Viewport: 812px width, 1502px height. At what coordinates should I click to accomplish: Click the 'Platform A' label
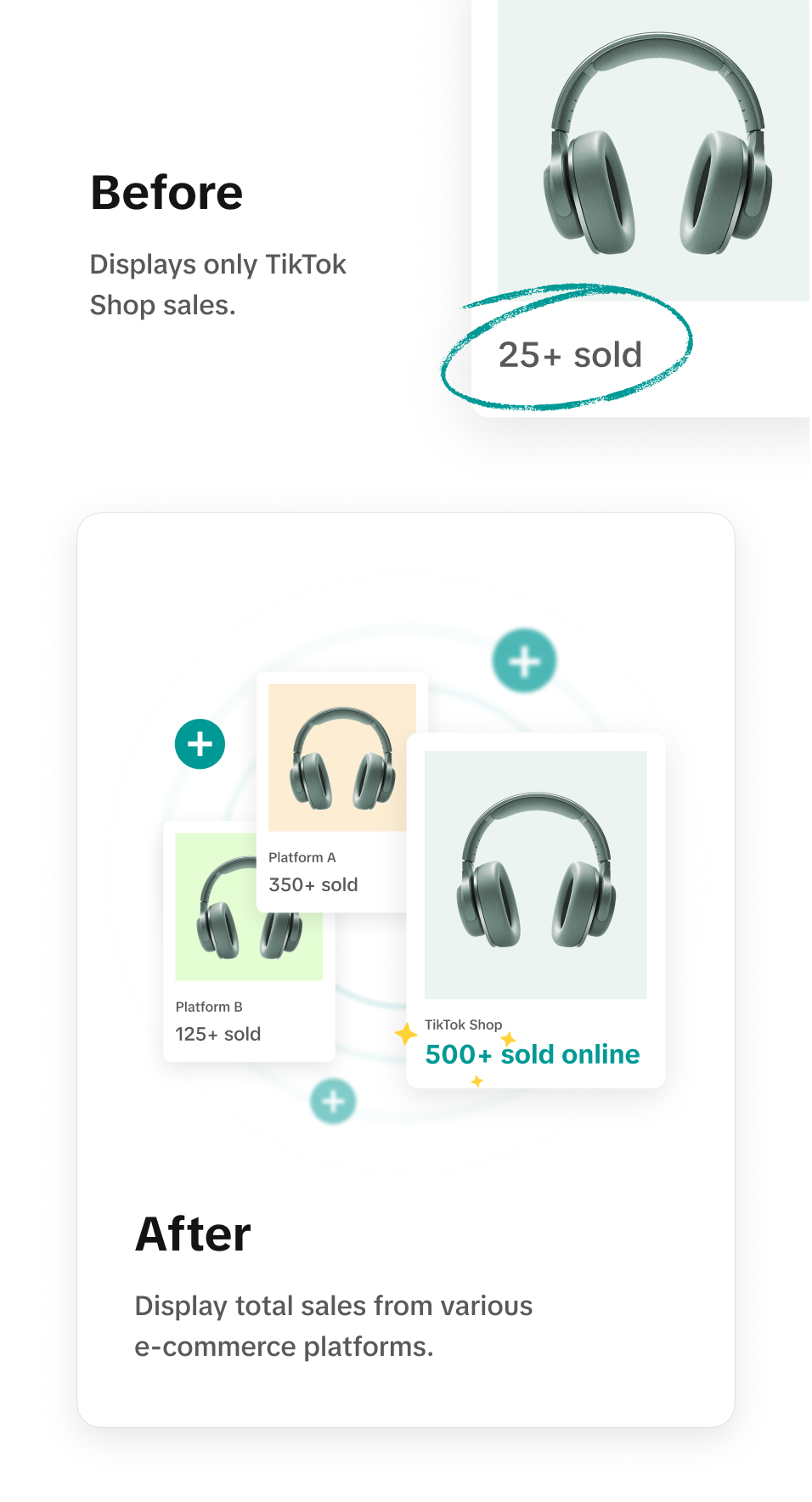[302, 857]
